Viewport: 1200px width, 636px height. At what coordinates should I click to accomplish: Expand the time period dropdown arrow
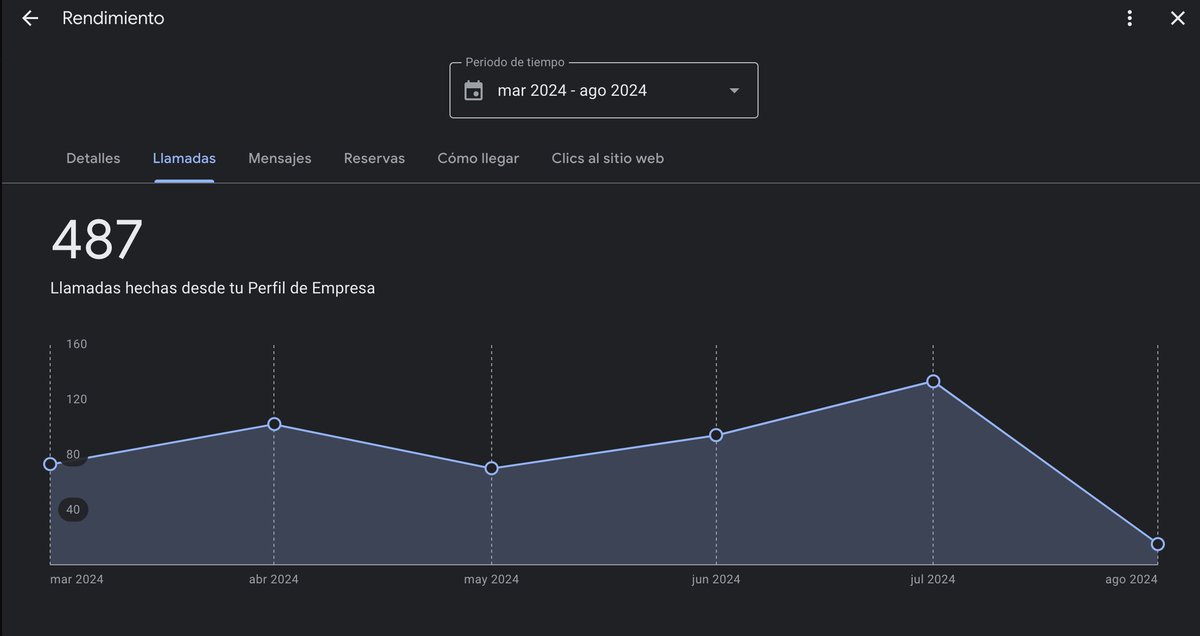(x=734, y=91)
